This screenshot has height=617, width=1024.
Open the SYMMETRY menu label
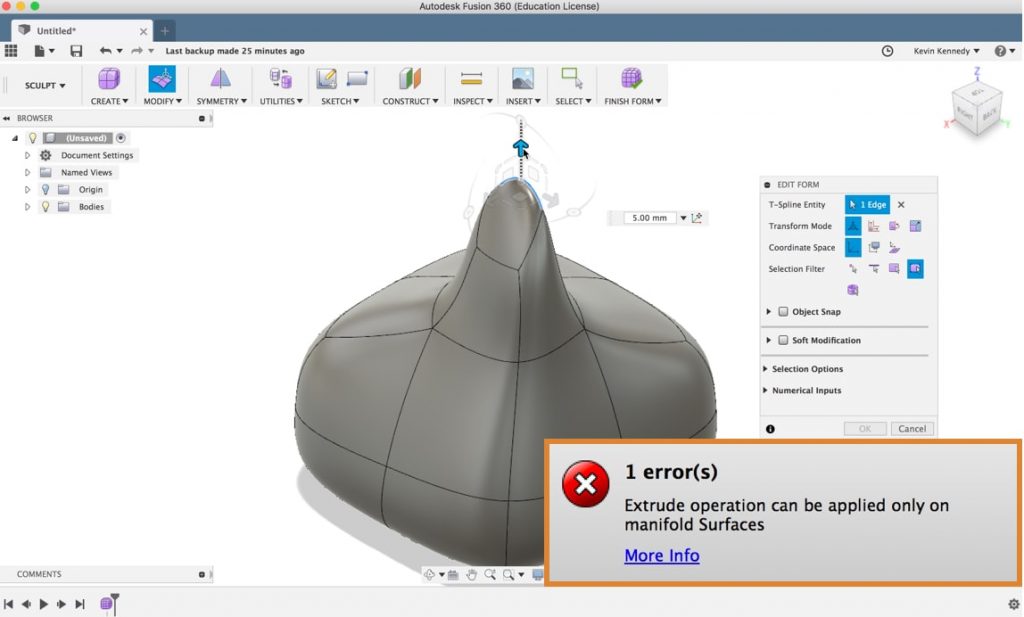coord(221,101)
